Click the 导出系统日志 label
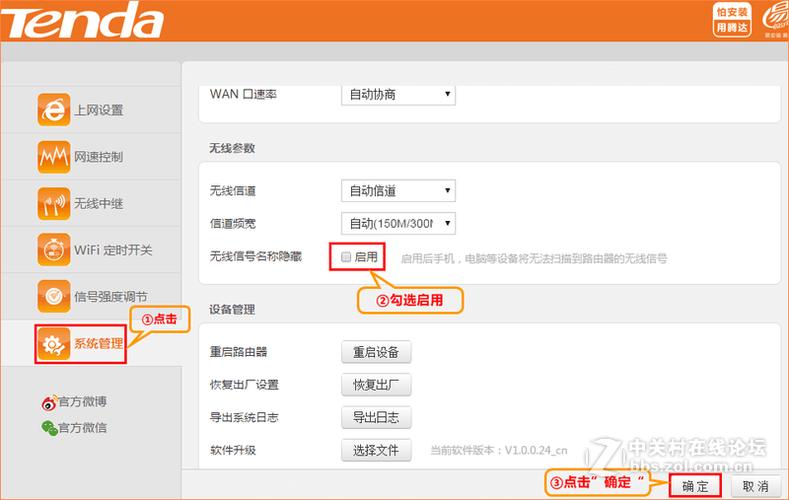Image resolution: width=789 pixels, height=500 pixels. (244, 418)
